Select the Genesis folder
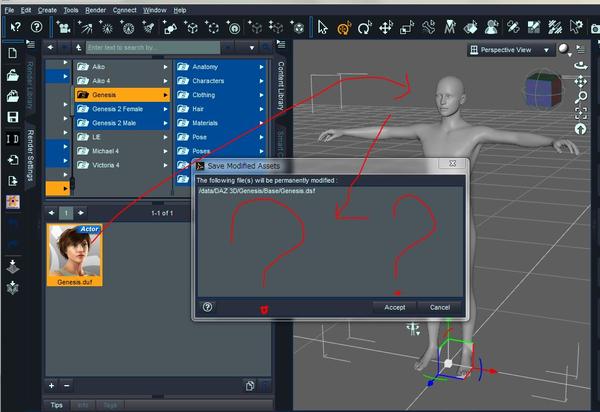600x412 pixels. pyautogui.click(x=122, y=95)
